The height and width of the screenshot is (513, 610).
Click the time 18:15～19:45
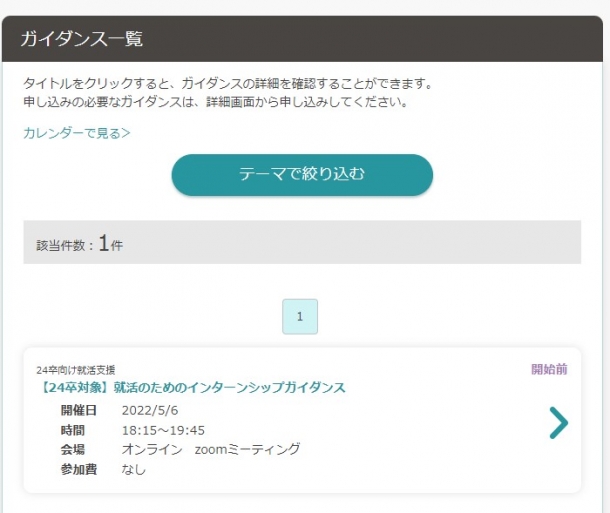[x=163, y=431]
